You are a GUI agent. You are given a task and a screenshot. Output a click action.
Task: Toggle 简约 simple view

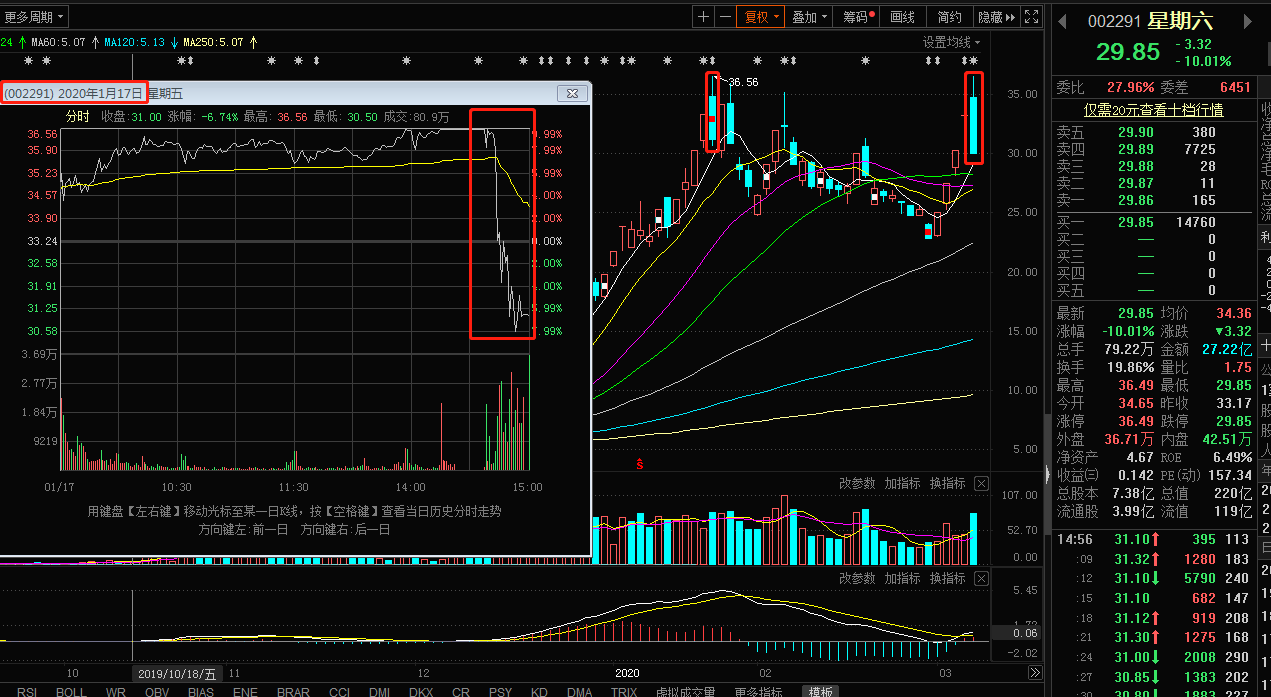pyautogui.click(x=949, y=17)
